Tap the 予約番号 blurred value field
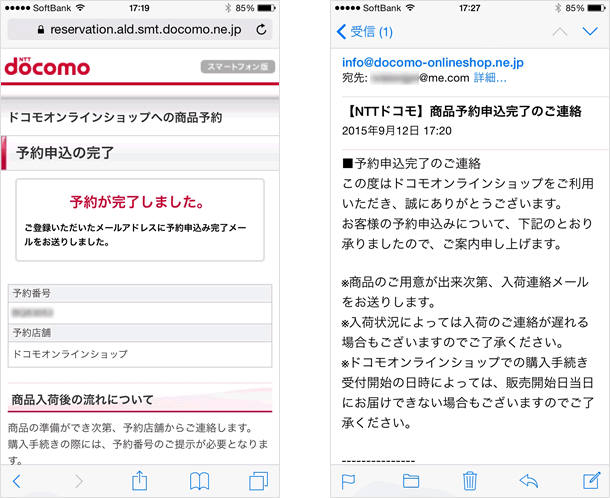Viewport: 610px width, 498px height. click(x=140, y=313)
